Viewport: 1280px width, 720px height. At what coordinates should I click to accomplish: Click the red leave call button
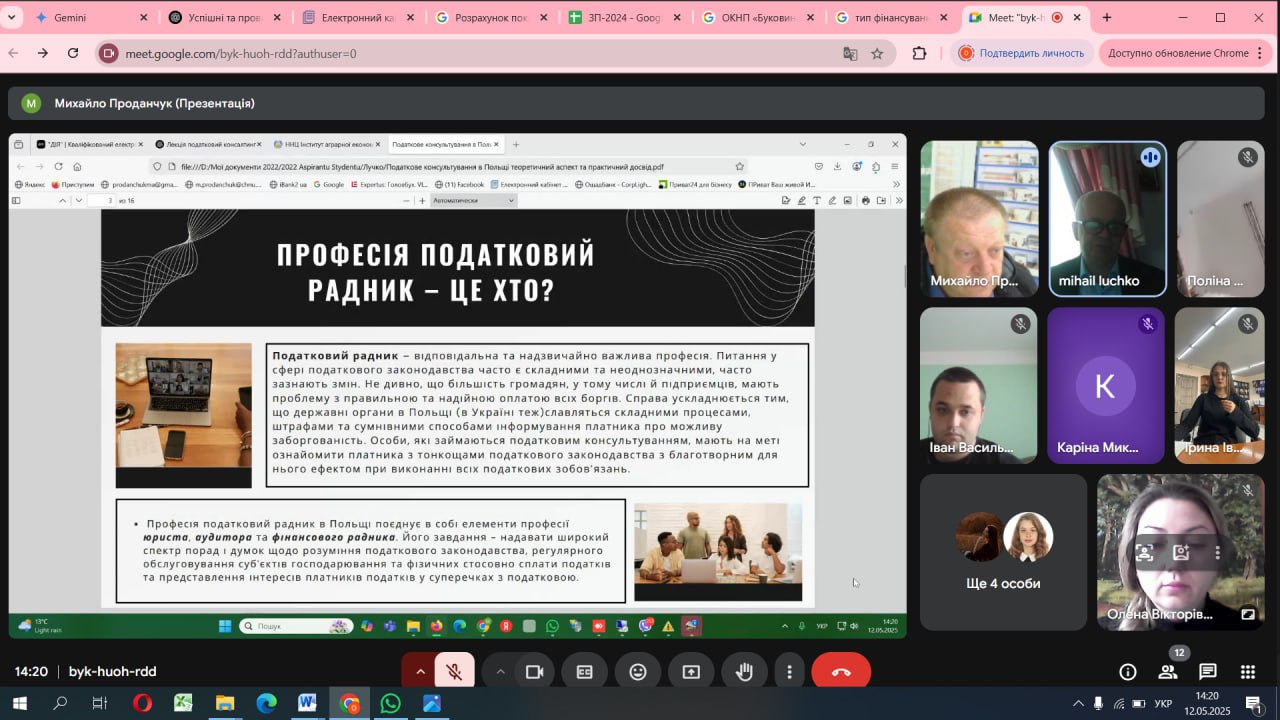coord(841,672)
